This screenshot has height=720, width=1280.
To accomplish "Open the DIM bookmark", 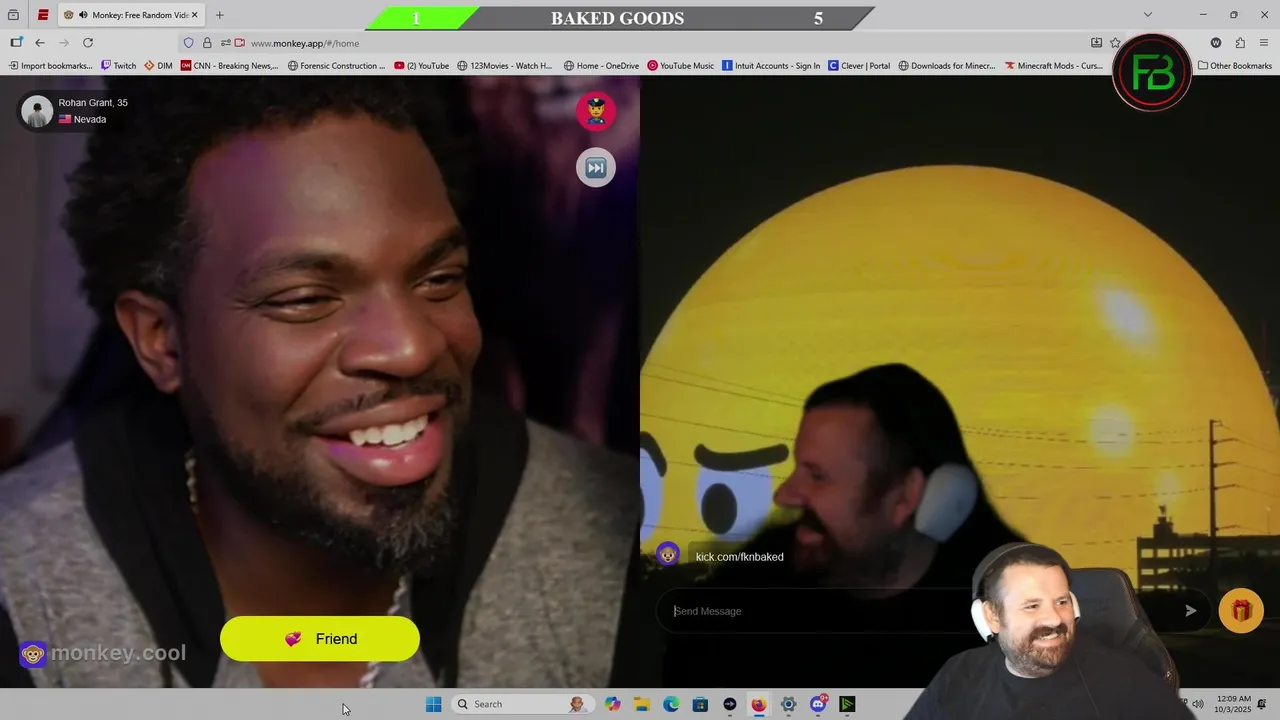I will pos(158,66).
